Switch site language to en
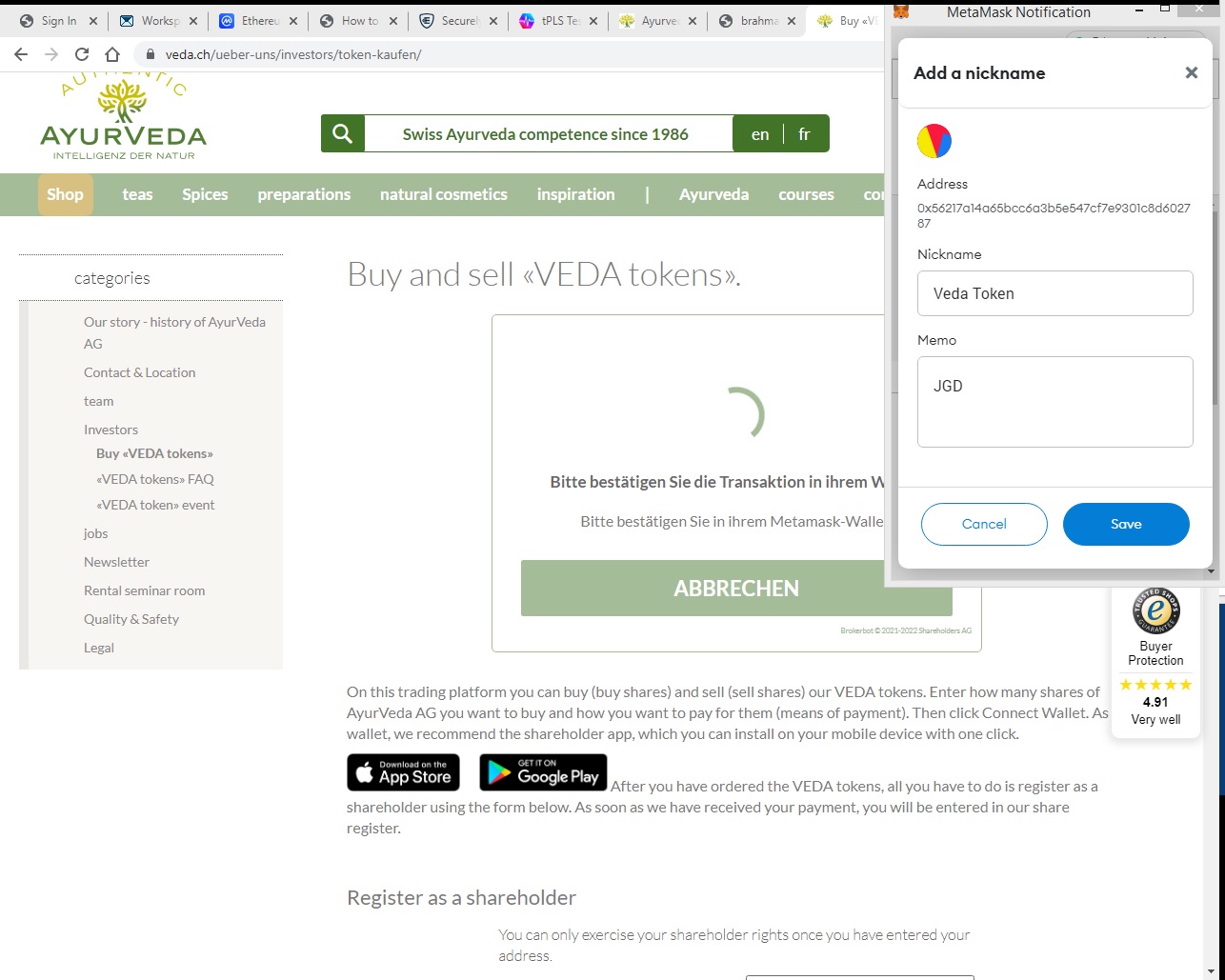This screenshot has width=1225, height=980. [759, 134]
